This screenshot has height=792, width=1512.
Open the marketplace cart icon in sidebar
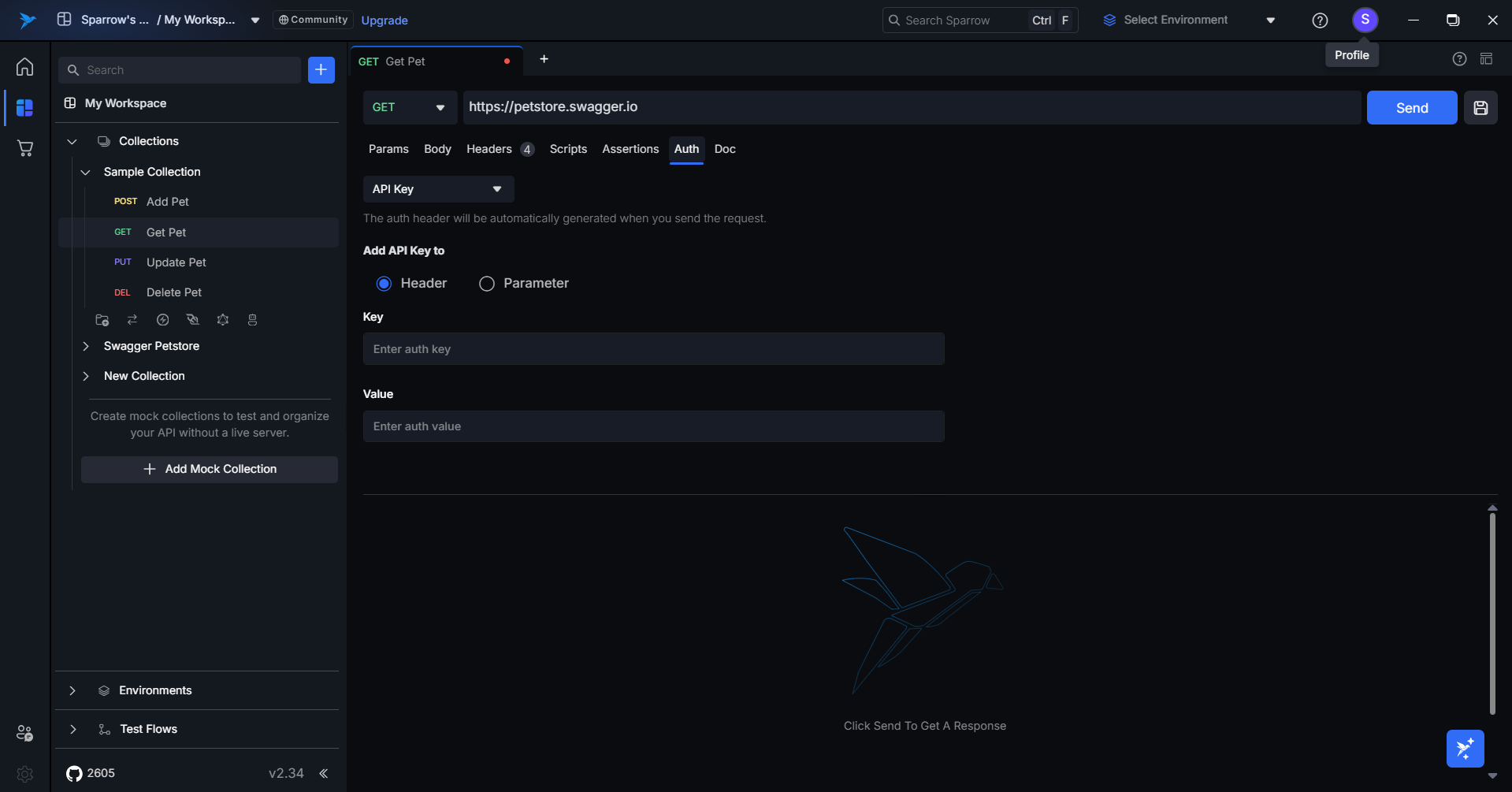coord(24,148)
